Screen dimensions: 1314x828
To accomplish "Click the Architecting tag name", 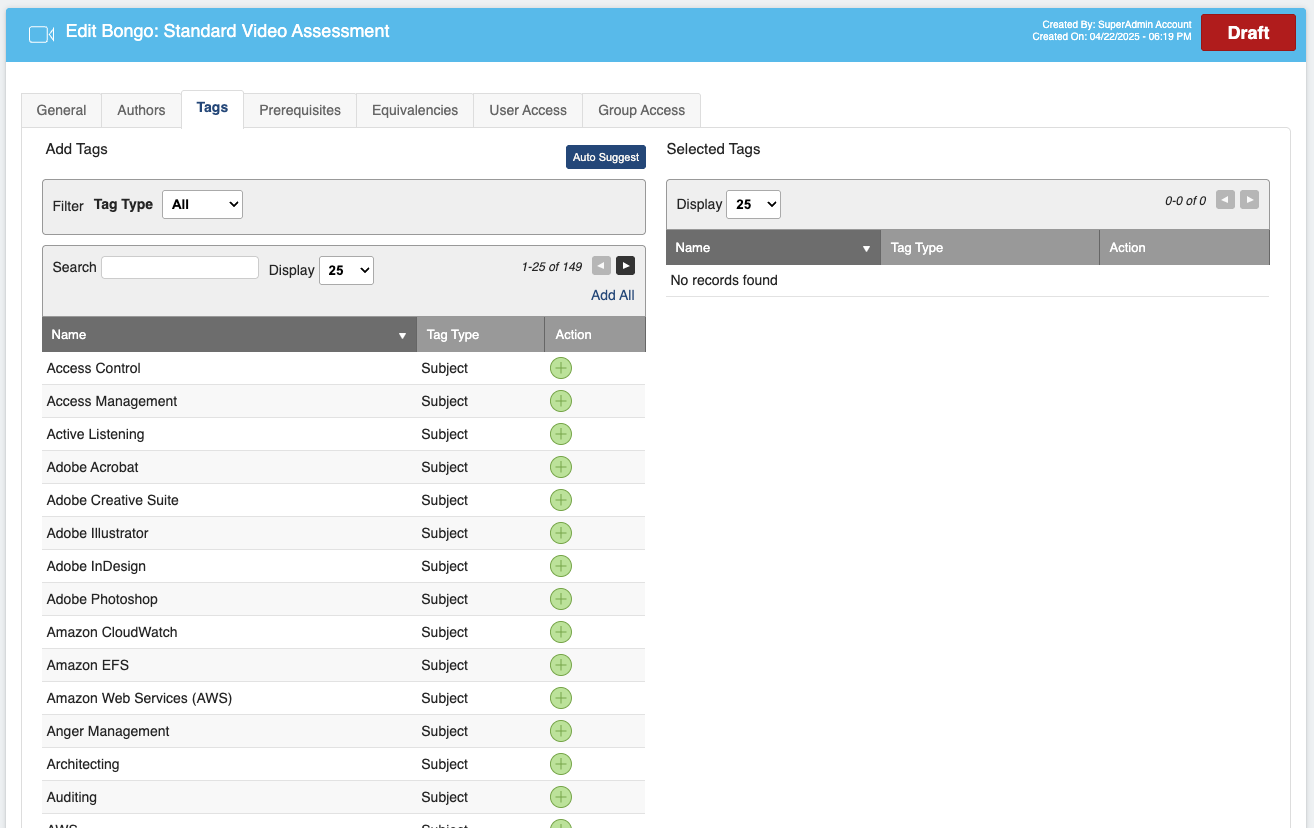I will pos(83,764).
